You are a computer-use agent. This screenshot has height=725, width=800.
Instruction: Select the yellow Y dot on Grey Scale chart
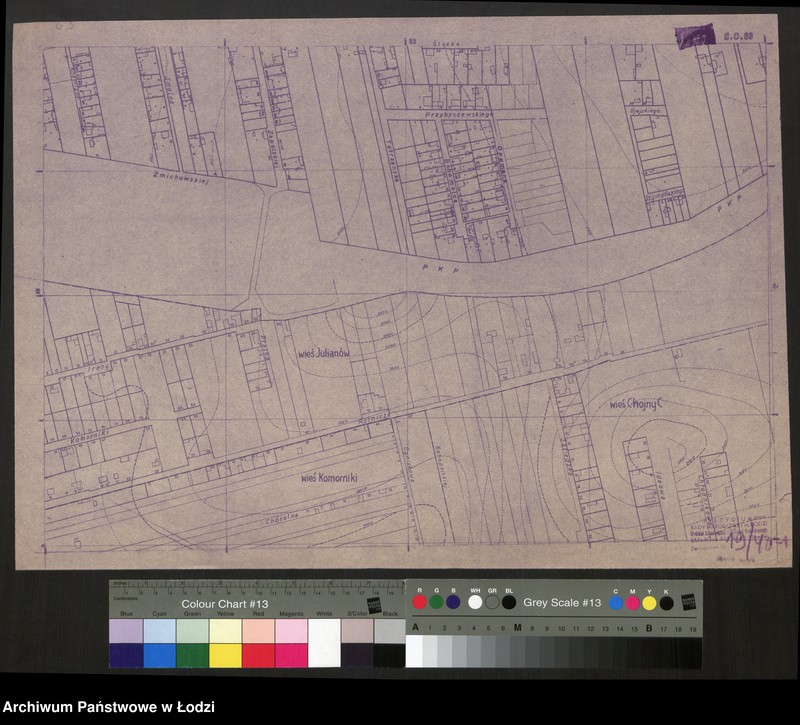coord(648,602)
